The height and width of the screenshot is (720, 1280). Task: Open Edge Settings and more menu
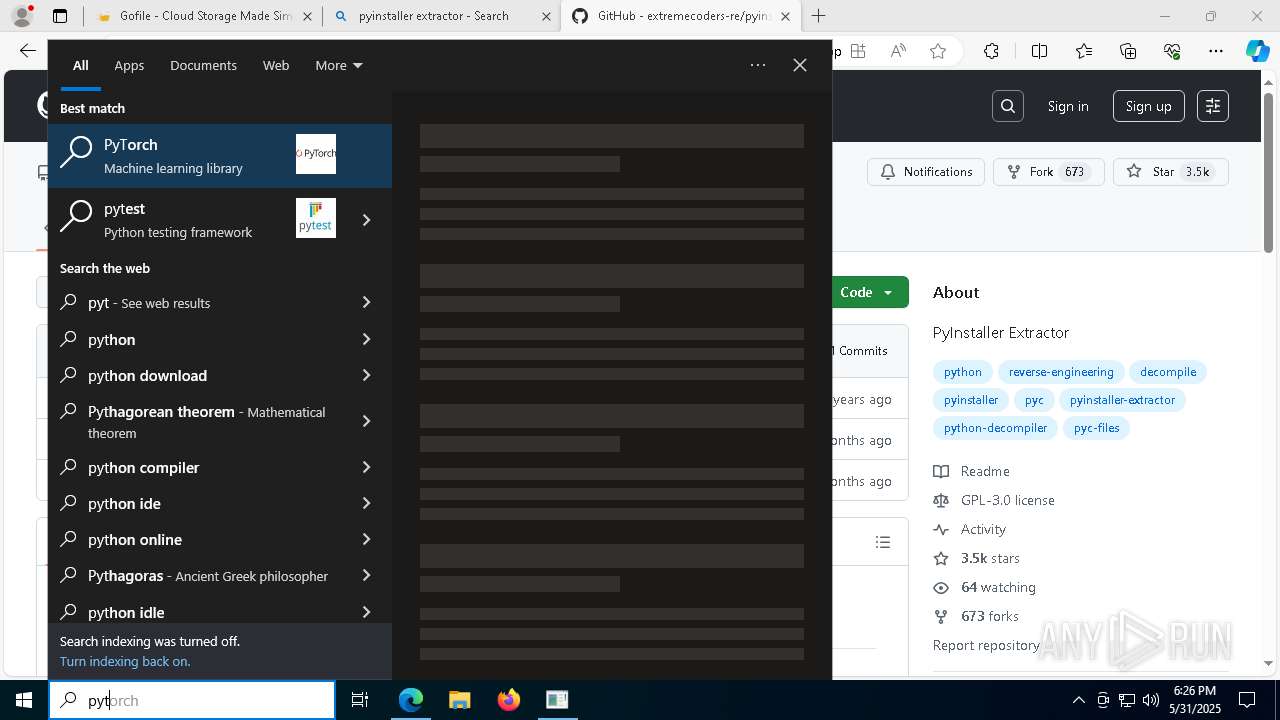click(1216, 51)
